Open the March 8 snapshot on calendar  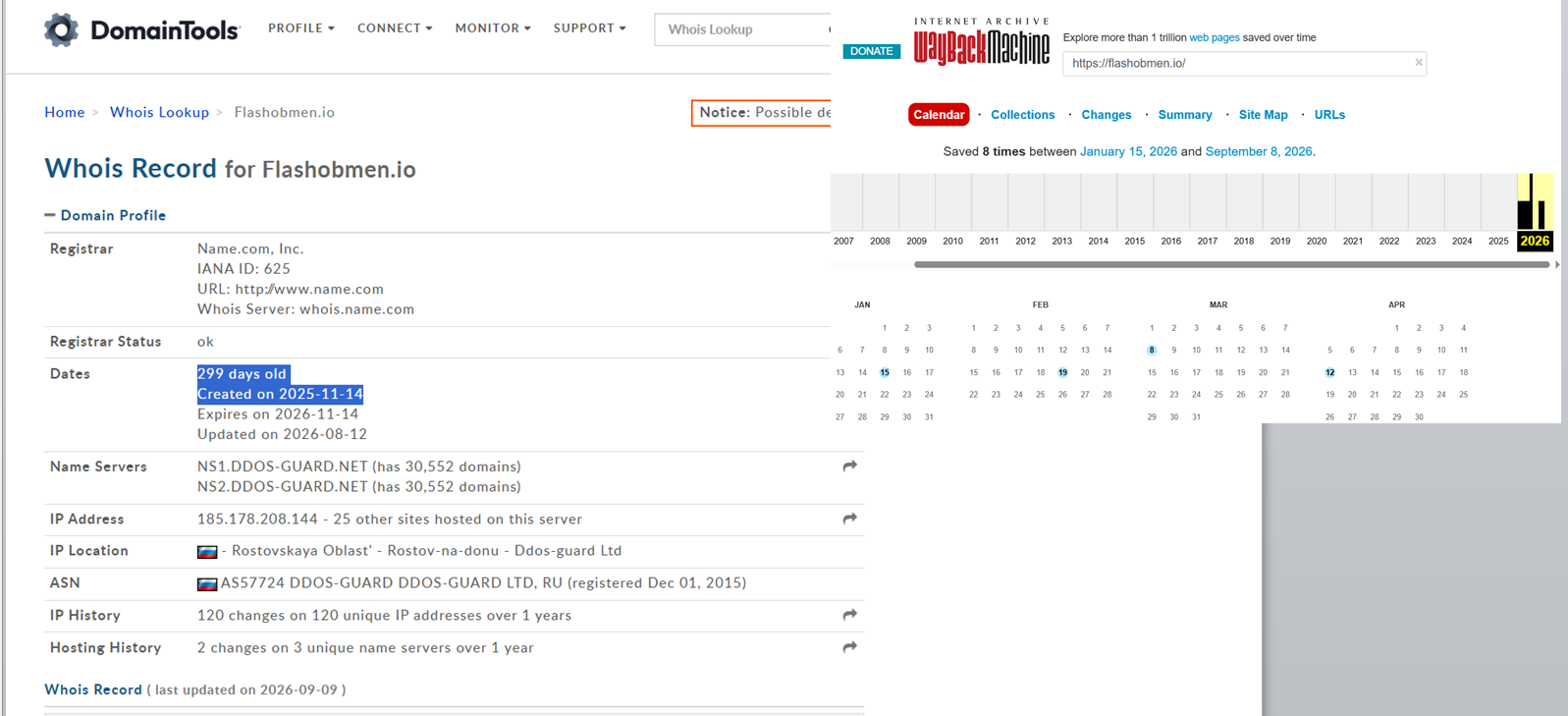click(x=1152, y=350)
